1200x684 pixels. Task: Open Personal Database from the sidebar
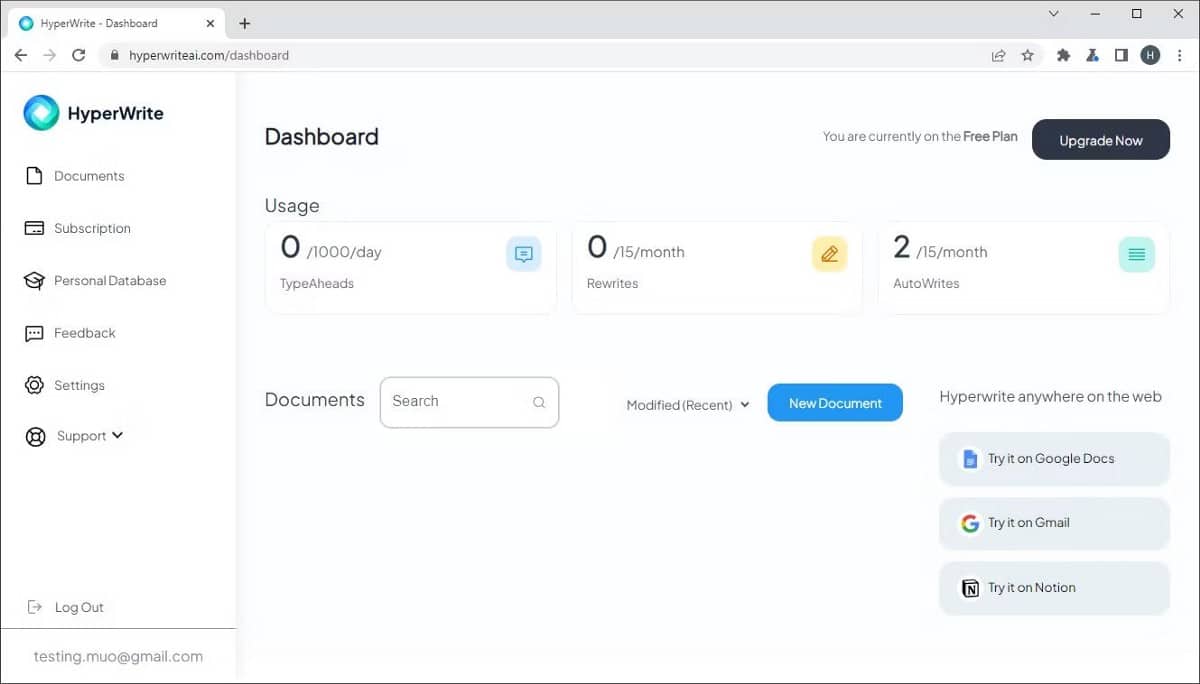109,281
